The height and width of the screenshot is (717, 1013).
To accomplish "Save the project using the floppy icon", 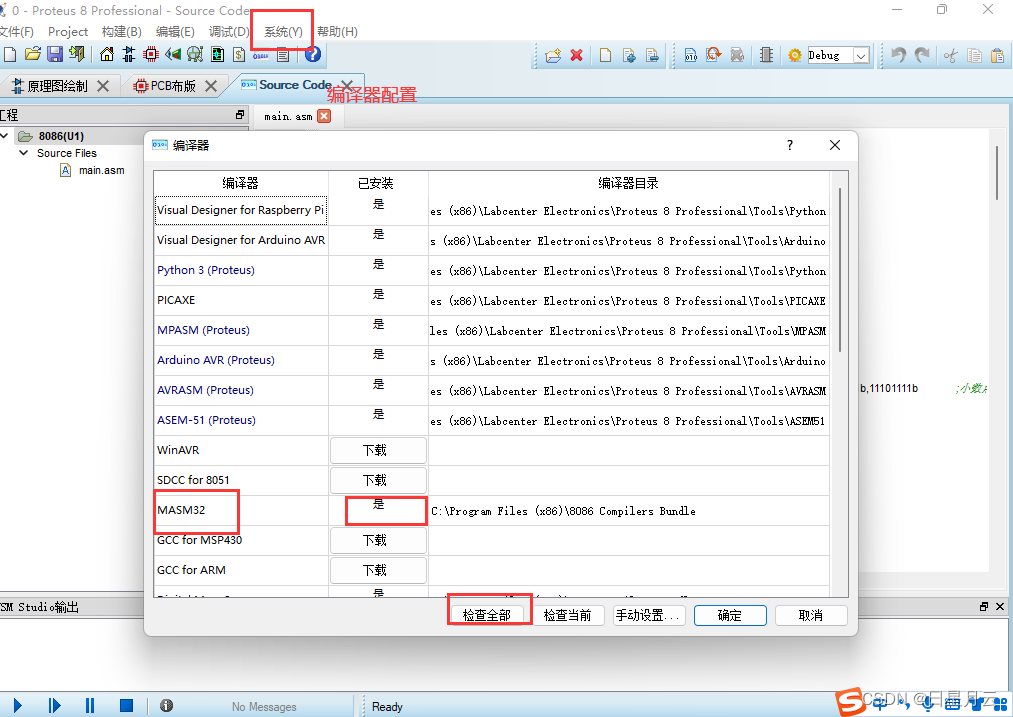I will pos(55,55).
